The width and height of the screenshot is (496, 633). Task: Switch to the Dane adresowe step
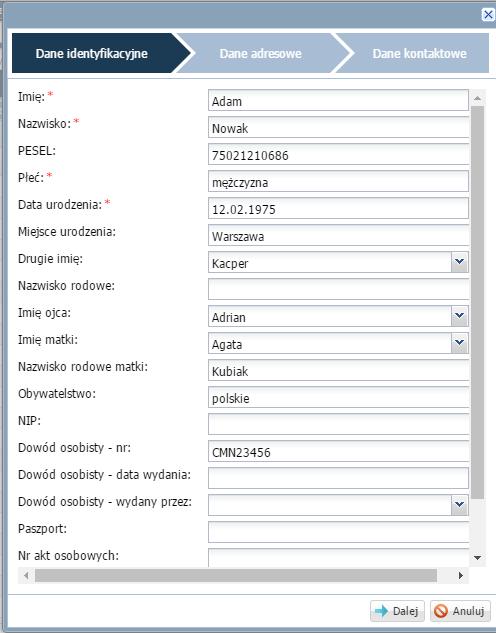[x=260, y=53]
